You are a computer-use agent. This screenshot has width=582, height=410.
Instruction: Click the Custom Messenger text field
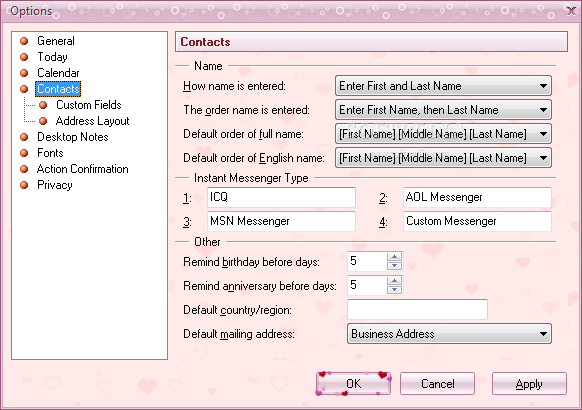477,221
